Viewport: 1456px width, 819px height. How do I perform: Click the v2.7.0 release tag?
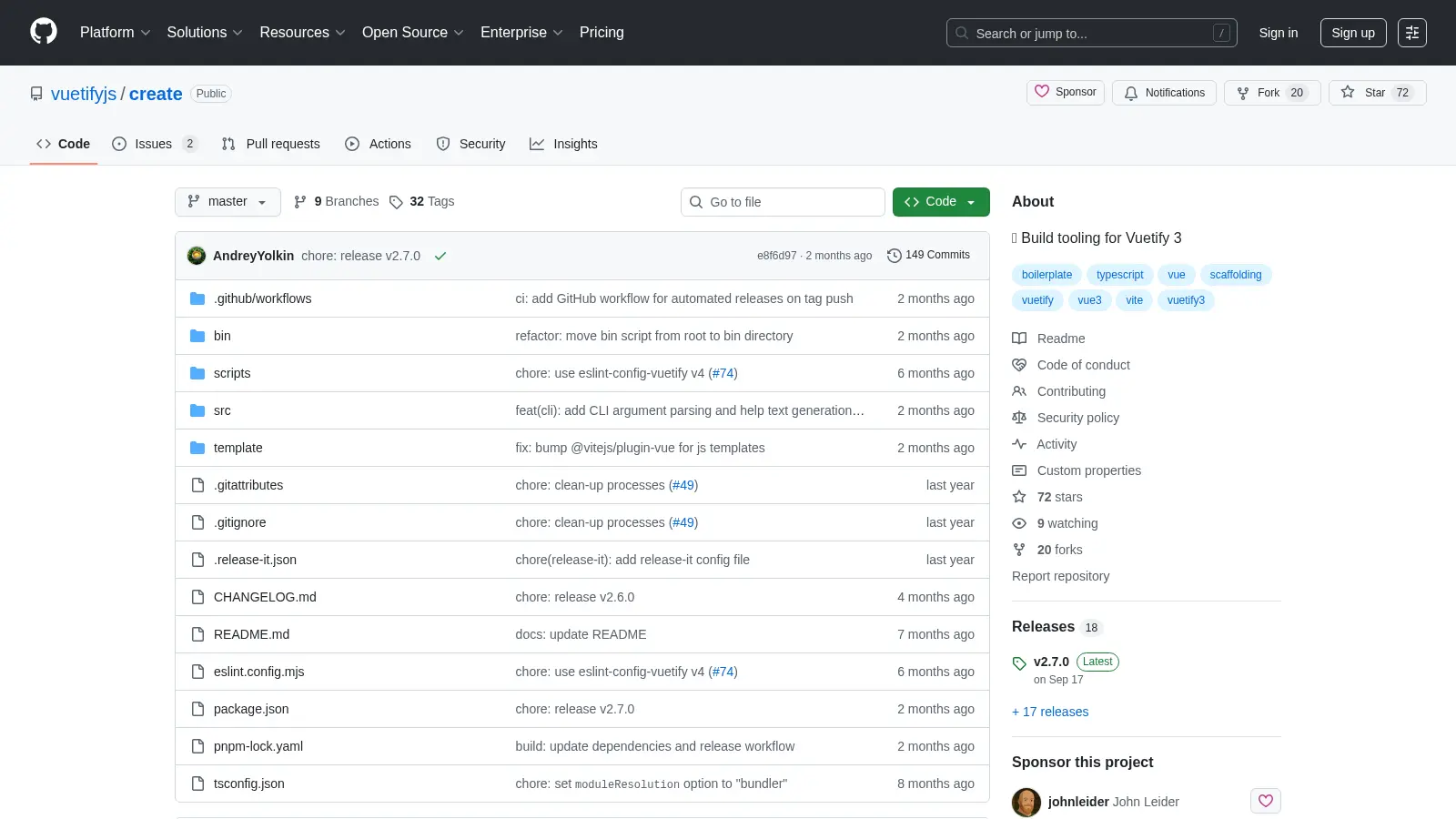[1051, 662]
